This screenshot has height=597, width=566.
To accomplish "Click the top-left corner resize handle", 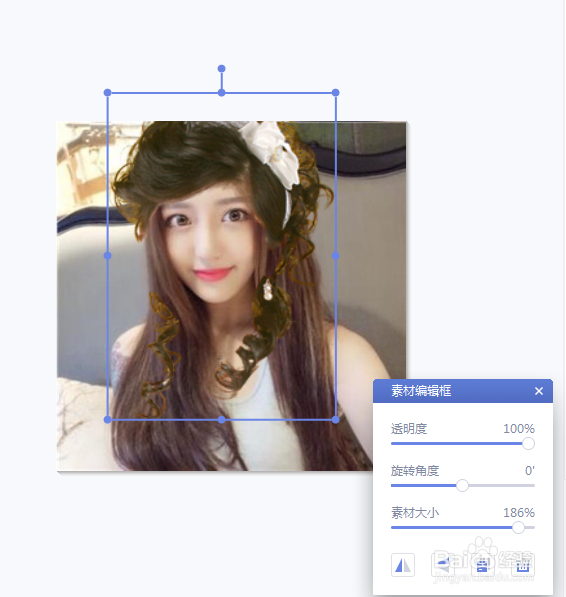I will [108, 93].
